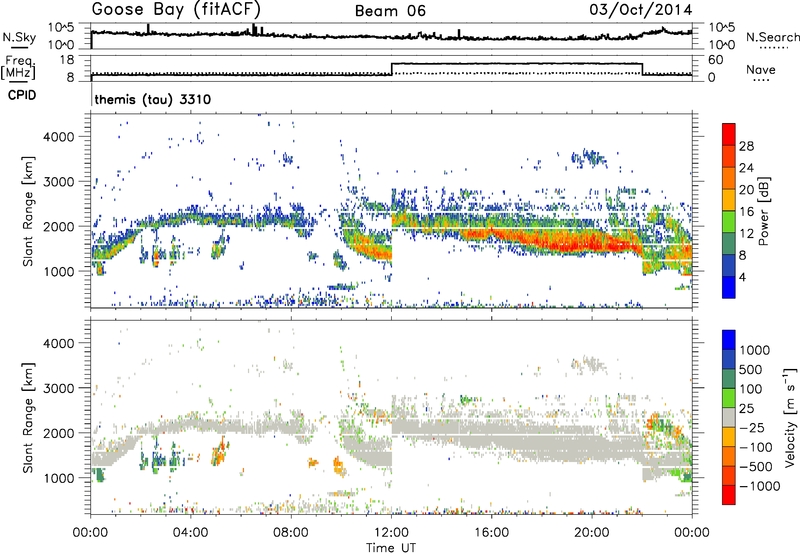Viewport: 800px width, 554px height.
Task: Click the power colorbar's yellow segment near 16
Action: pyautogui.click(x=729, y=199)
